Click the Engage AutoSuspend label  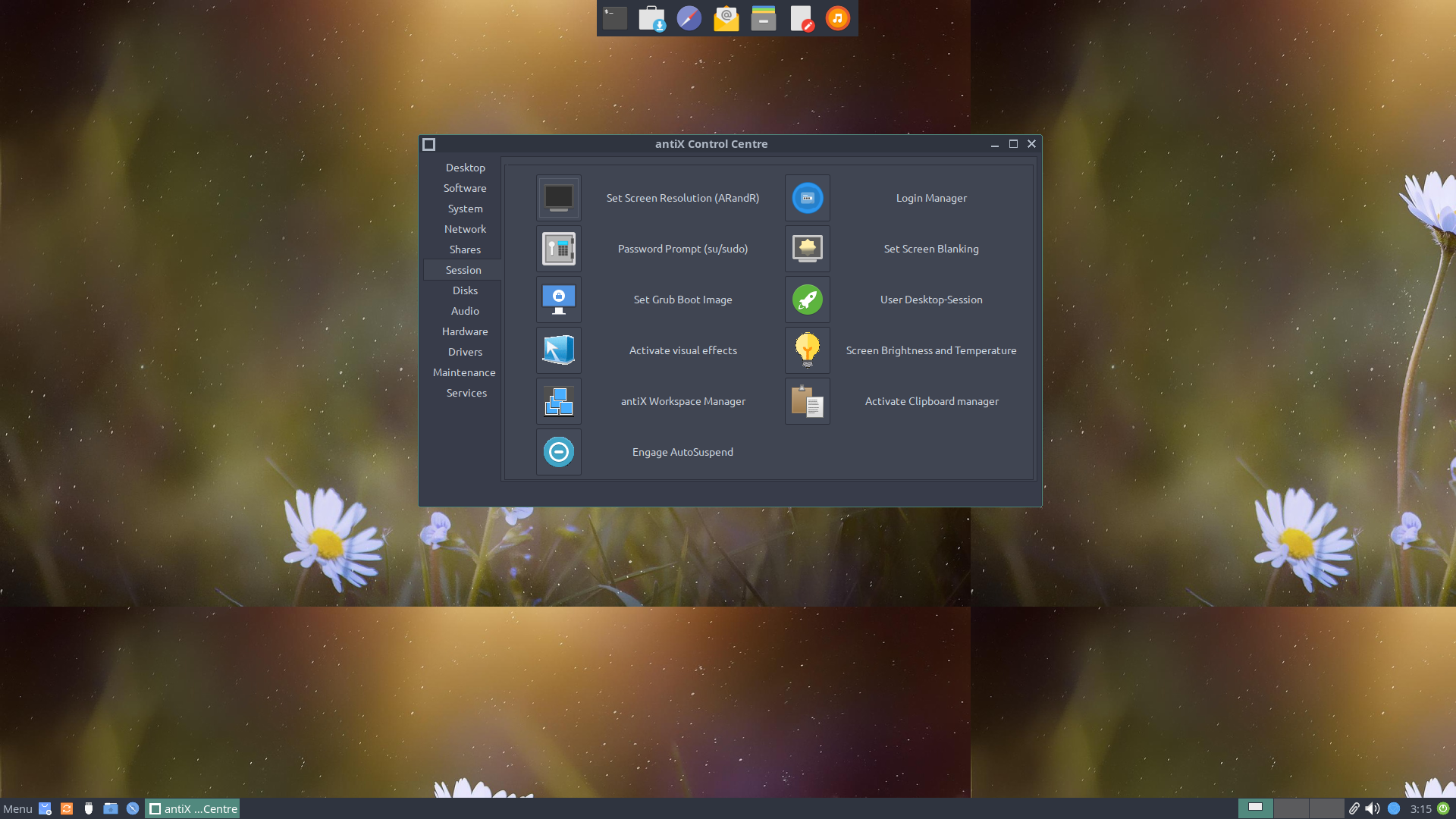coord(682,452)
